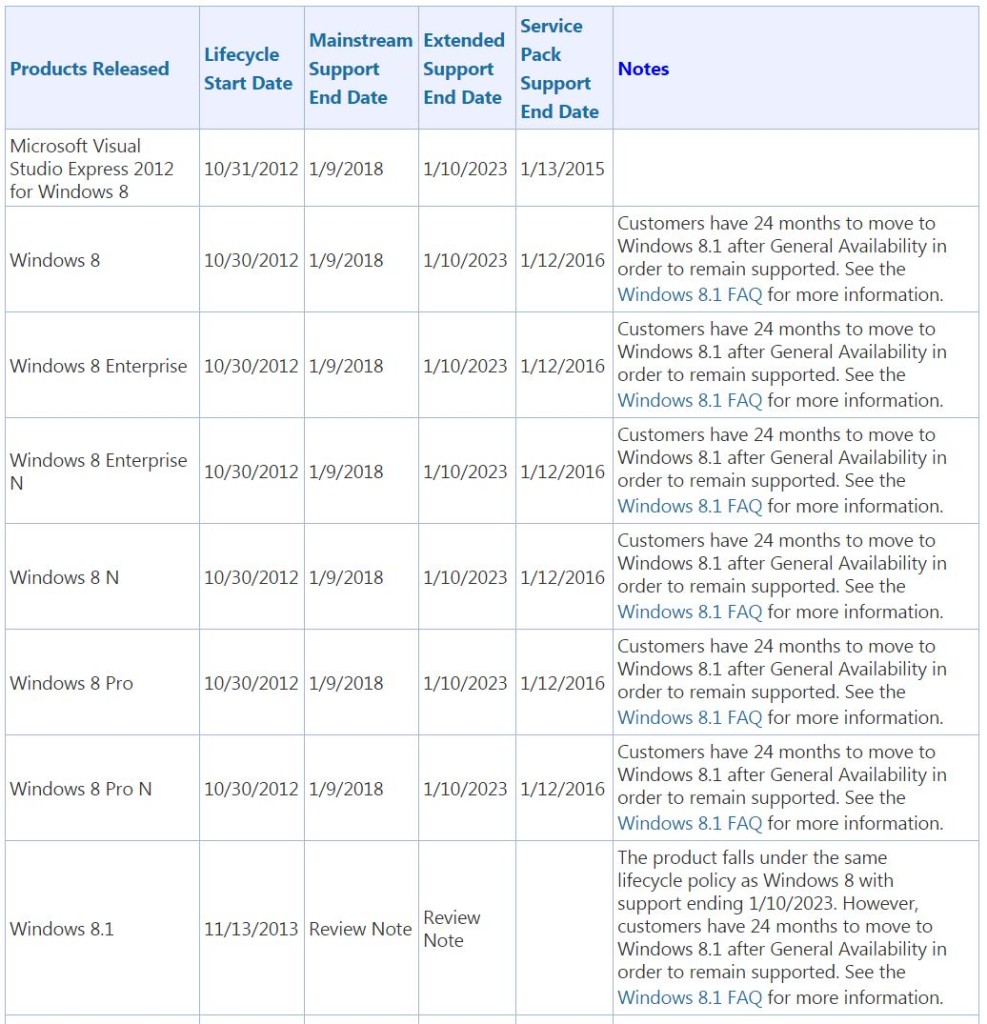The image size is (987, 1024).
Task: Click the Lifecycle Start Date header
Action: (x=248, y=69)
